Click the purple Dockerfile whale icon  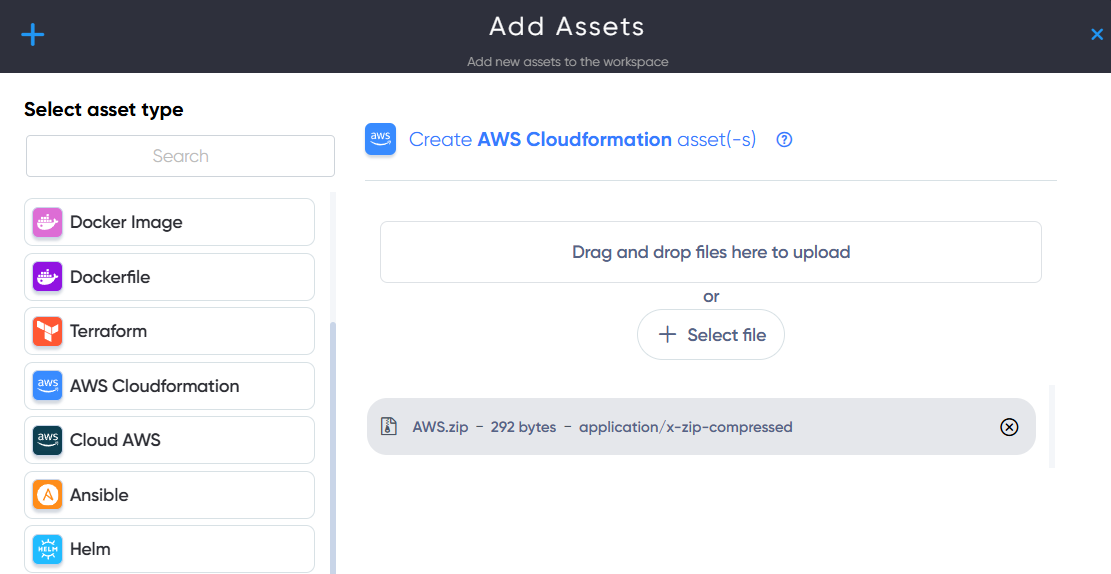[x=47, y=277]
